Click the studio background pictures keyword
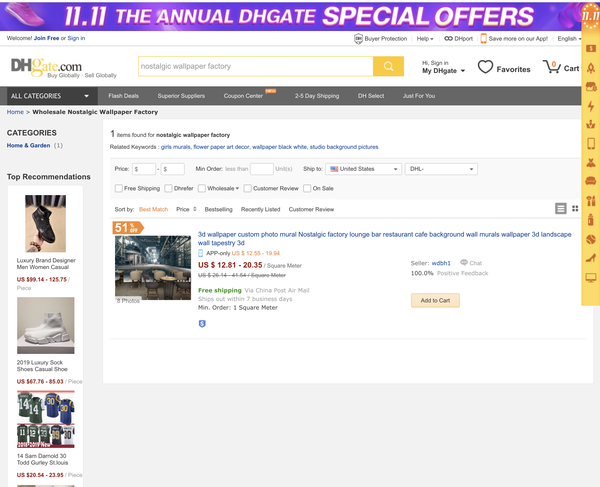The image size is (600, 487). [344, 147]
